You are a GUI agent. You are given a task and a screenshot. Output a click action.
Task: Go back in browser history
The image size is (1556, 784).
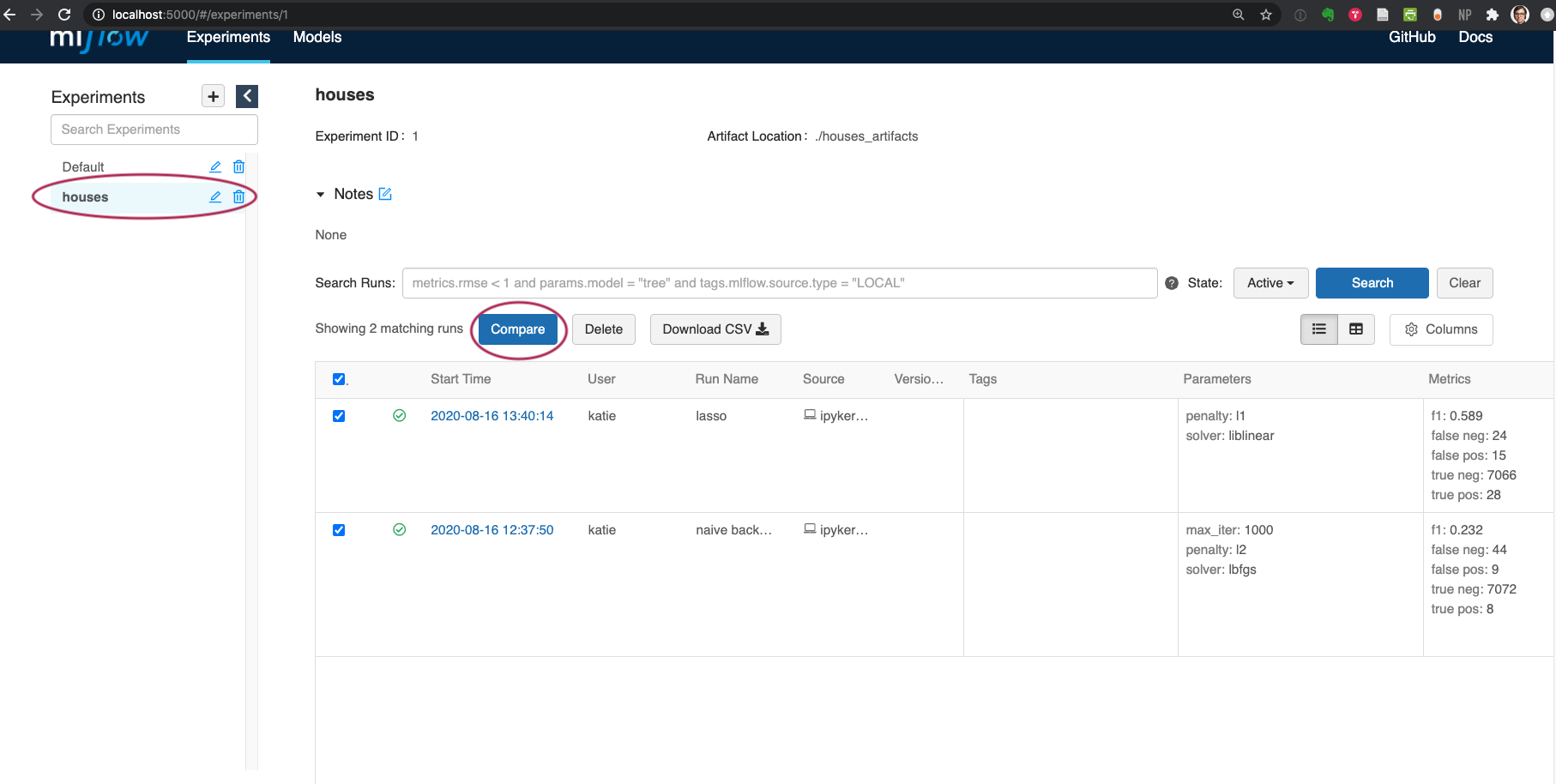(x=10, y=15)
